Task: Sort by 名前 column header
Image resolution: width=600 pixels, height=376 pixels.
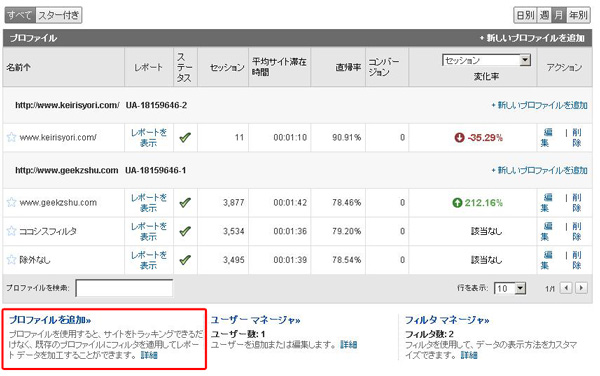Action: click(18, 67)
